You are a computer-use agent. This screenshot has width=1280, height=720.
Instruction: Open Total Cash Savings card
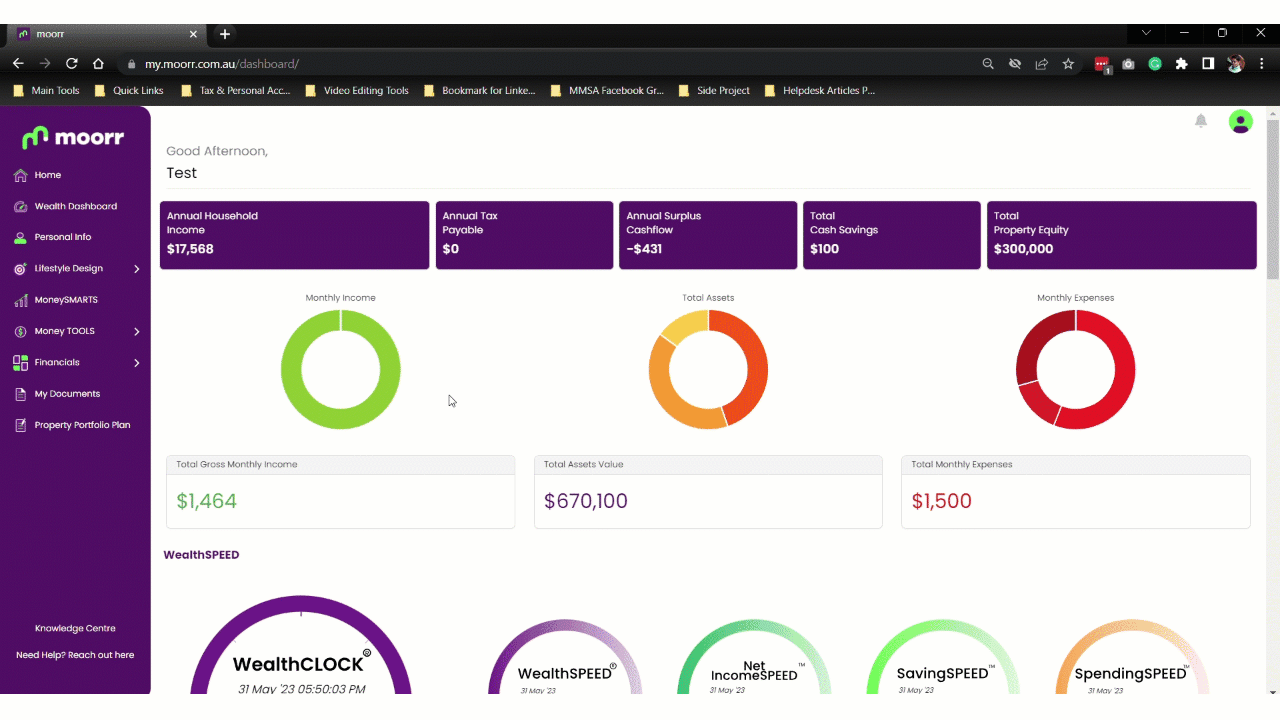point(892,235)
